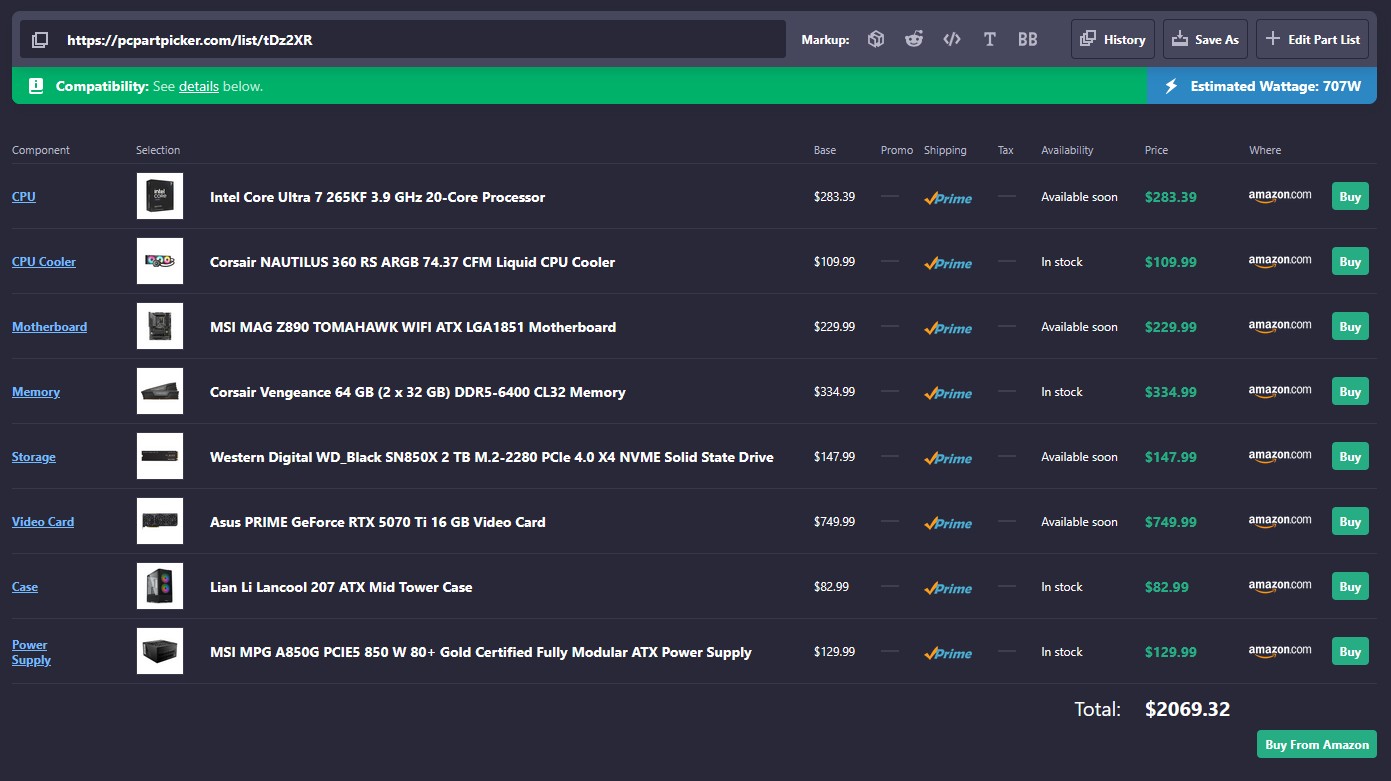Buy the Corsair Vengeance memory
The height and width of the screenshot is (781, 1391).
point(1350,391)
